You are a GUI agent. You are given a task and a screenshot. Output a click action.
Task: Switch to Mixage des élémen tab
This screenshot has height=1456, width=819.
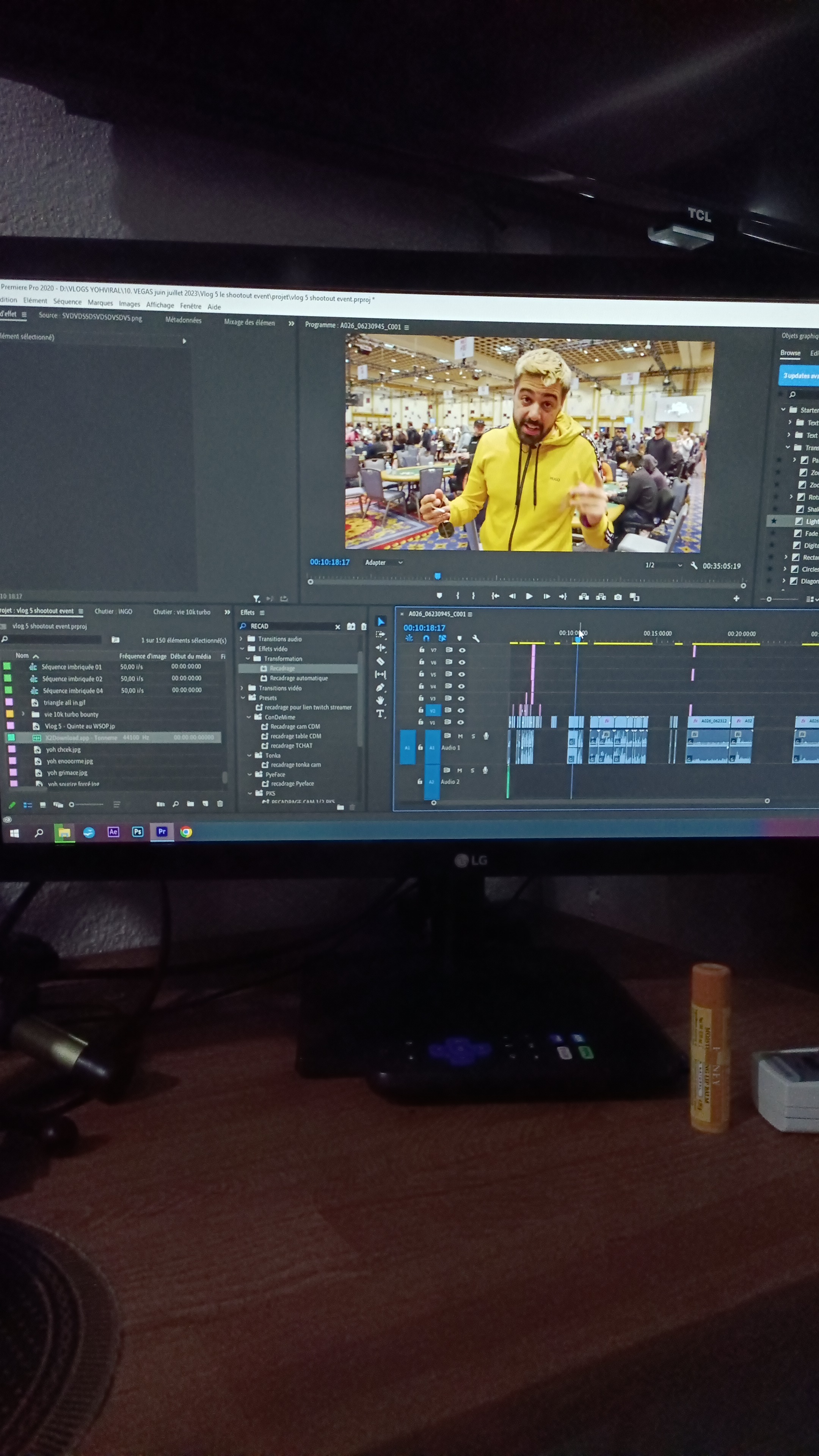point(249,322)
